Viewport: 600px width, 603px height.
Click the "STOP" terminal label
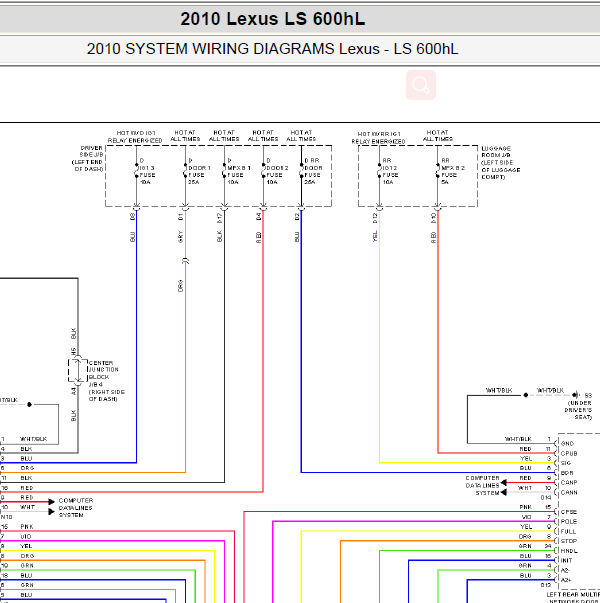pyautogui.click(x=568, y=541)
